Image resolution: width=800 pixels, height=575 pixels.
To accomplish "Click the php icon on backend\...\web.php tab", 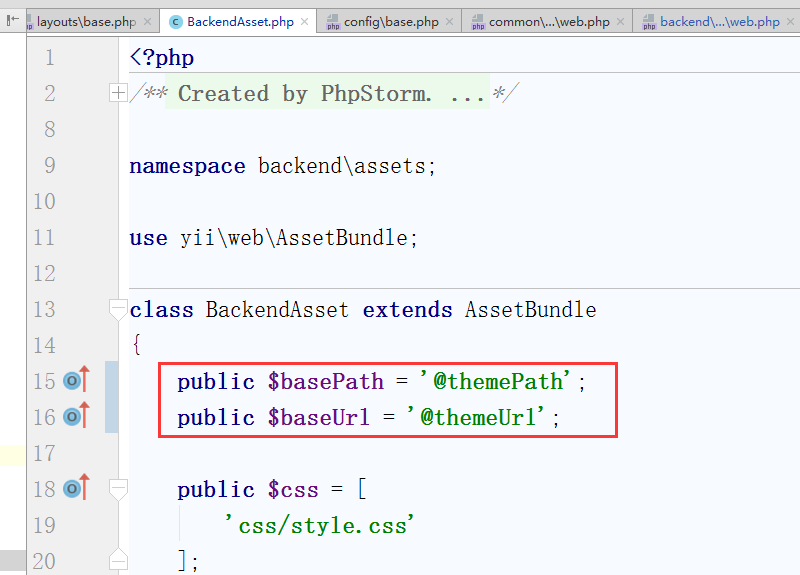I will [x=649, y=22].
